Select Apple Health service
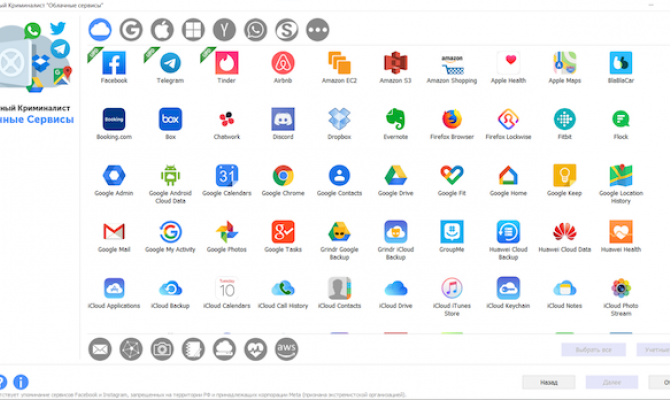The image size is (670, 400). 508,63
